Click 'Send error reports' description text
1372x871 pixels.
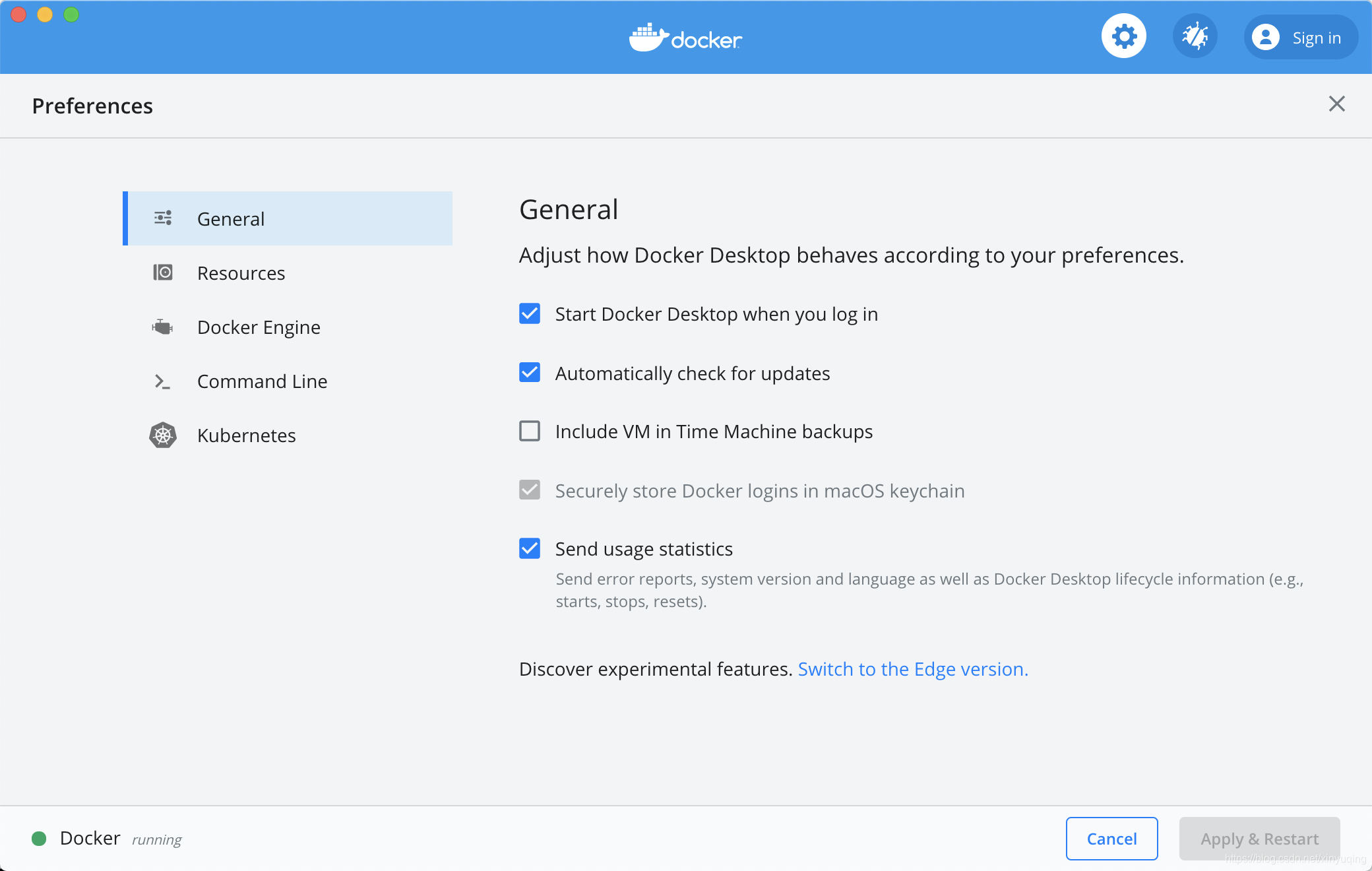coord(929,590)
